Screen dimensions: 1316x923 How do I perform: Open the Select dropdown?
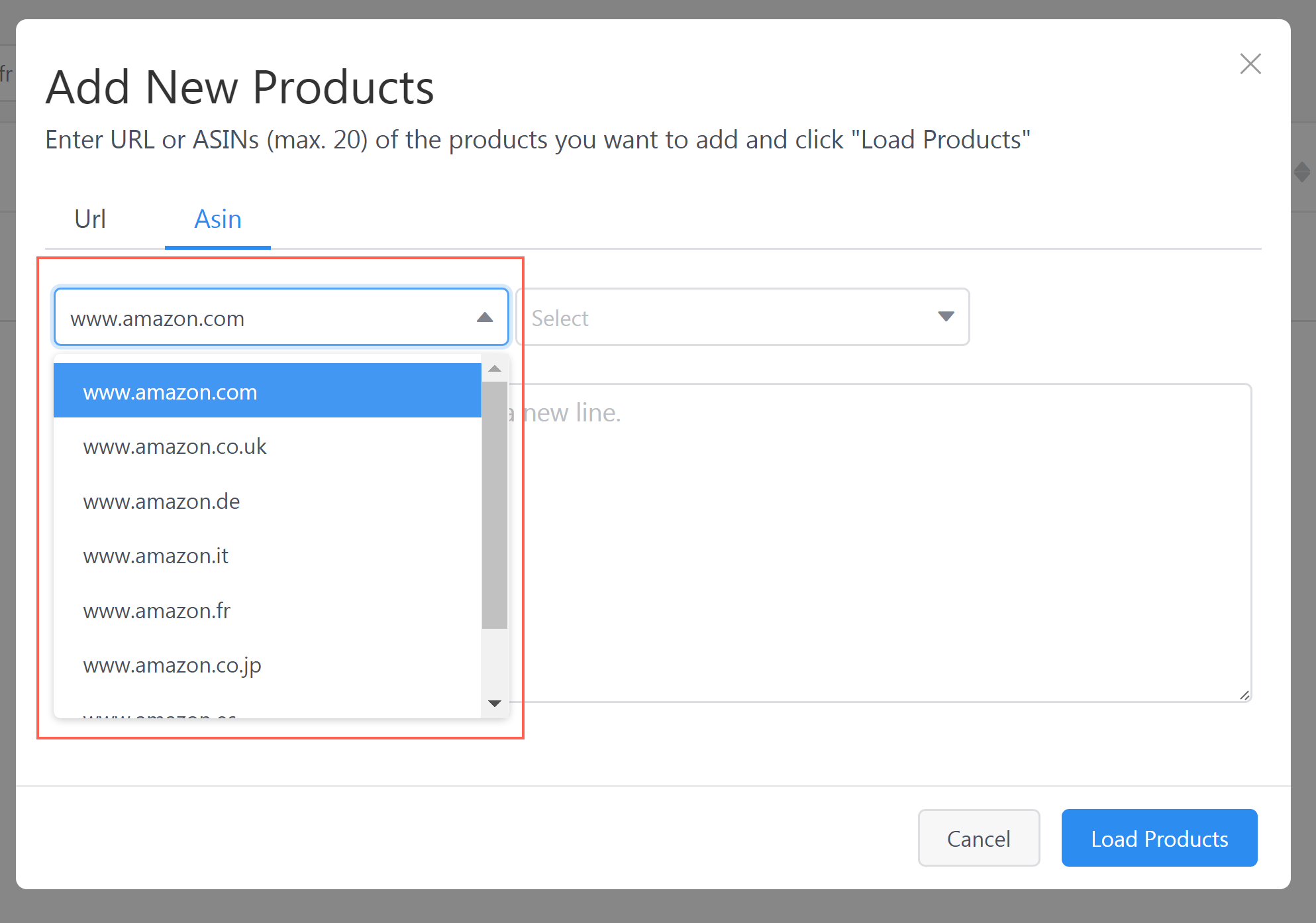tap(742, 317)
